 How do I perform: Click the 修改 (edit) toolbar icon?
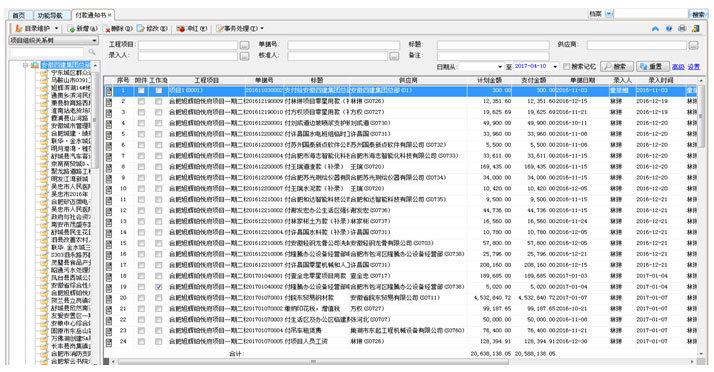click(x=141, y=29)
